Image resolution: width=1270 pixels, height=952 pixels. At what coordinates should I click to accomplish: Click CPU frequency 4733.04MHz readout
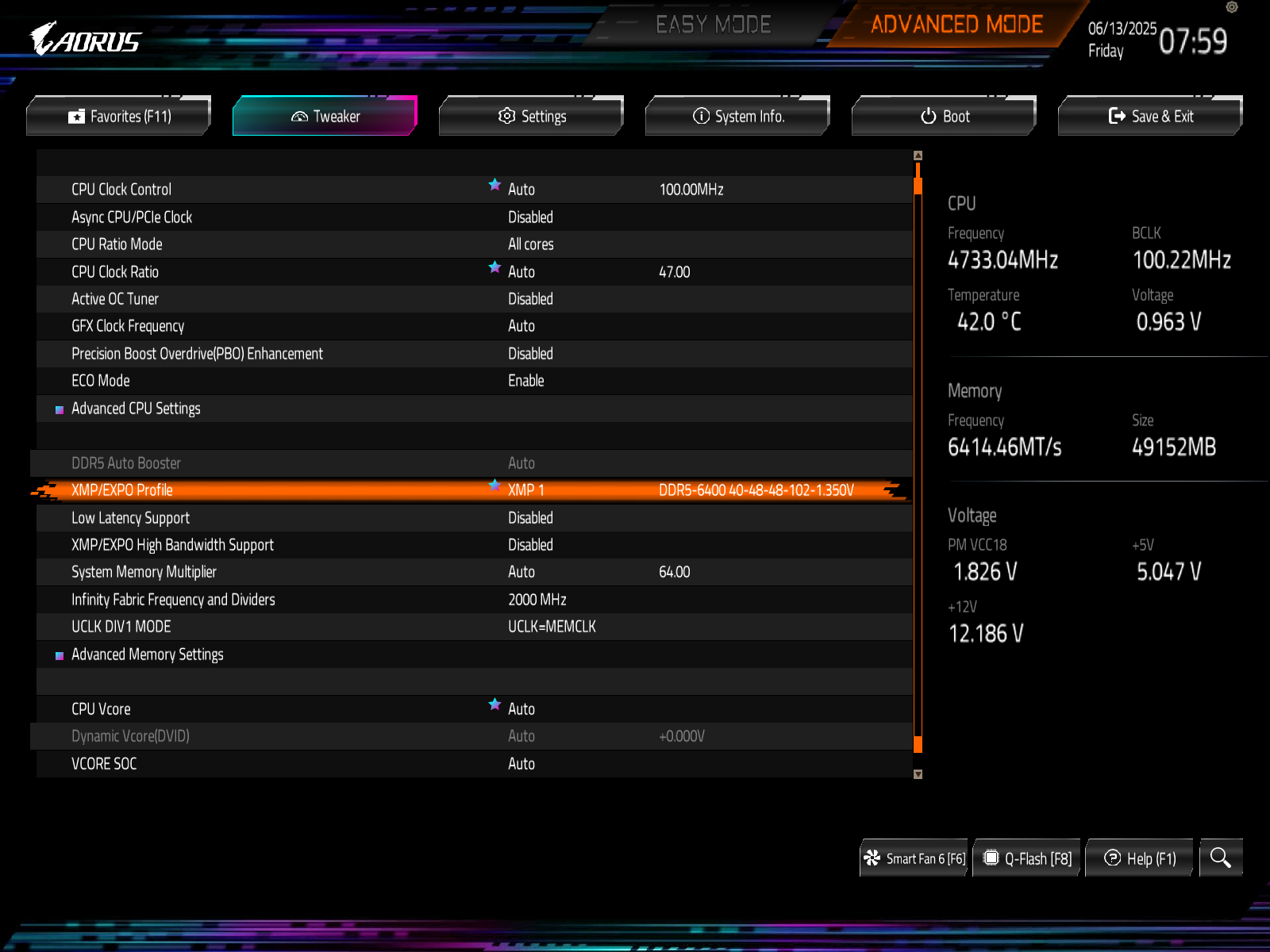coord(1003,260)
